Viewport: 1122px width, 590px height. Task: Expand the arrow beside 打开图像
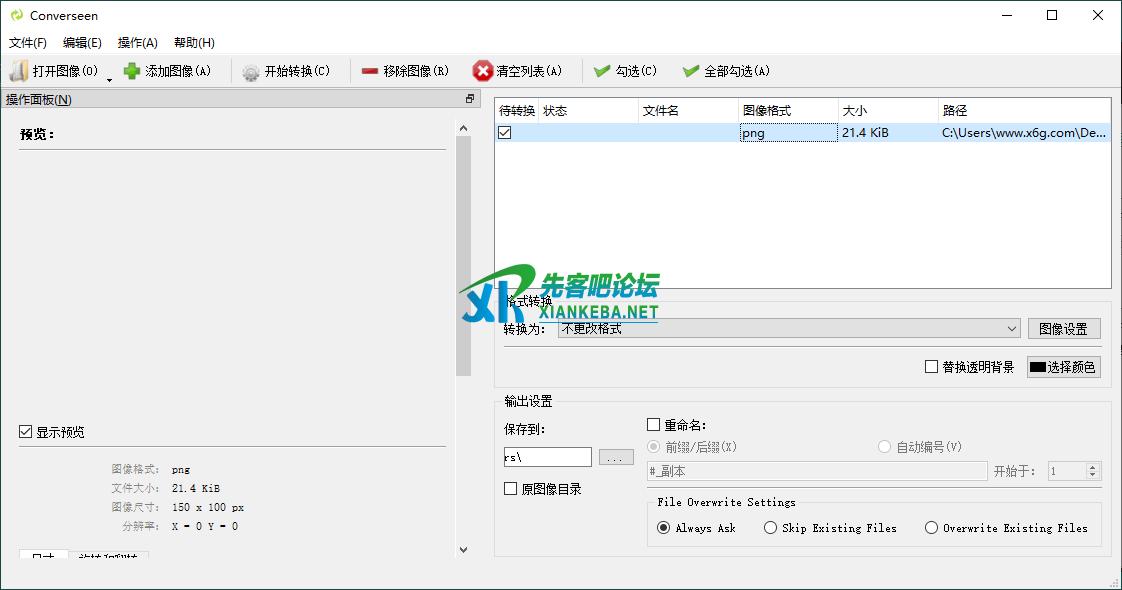tap(109, 78)
